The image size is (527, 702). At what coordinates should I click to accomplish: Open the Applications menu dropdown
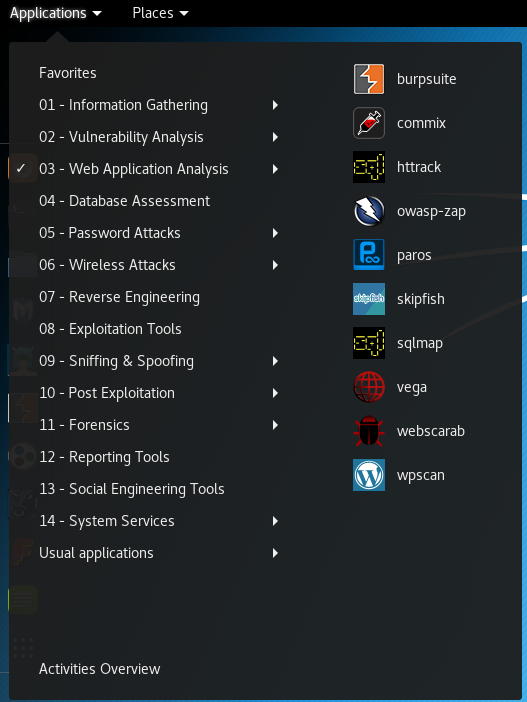tap(56, 13)
